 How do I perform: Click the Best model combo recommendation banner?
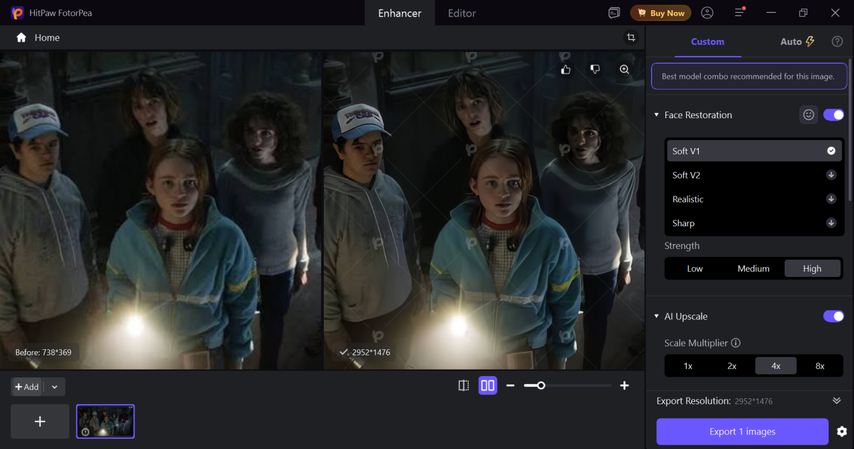point(749,76)
